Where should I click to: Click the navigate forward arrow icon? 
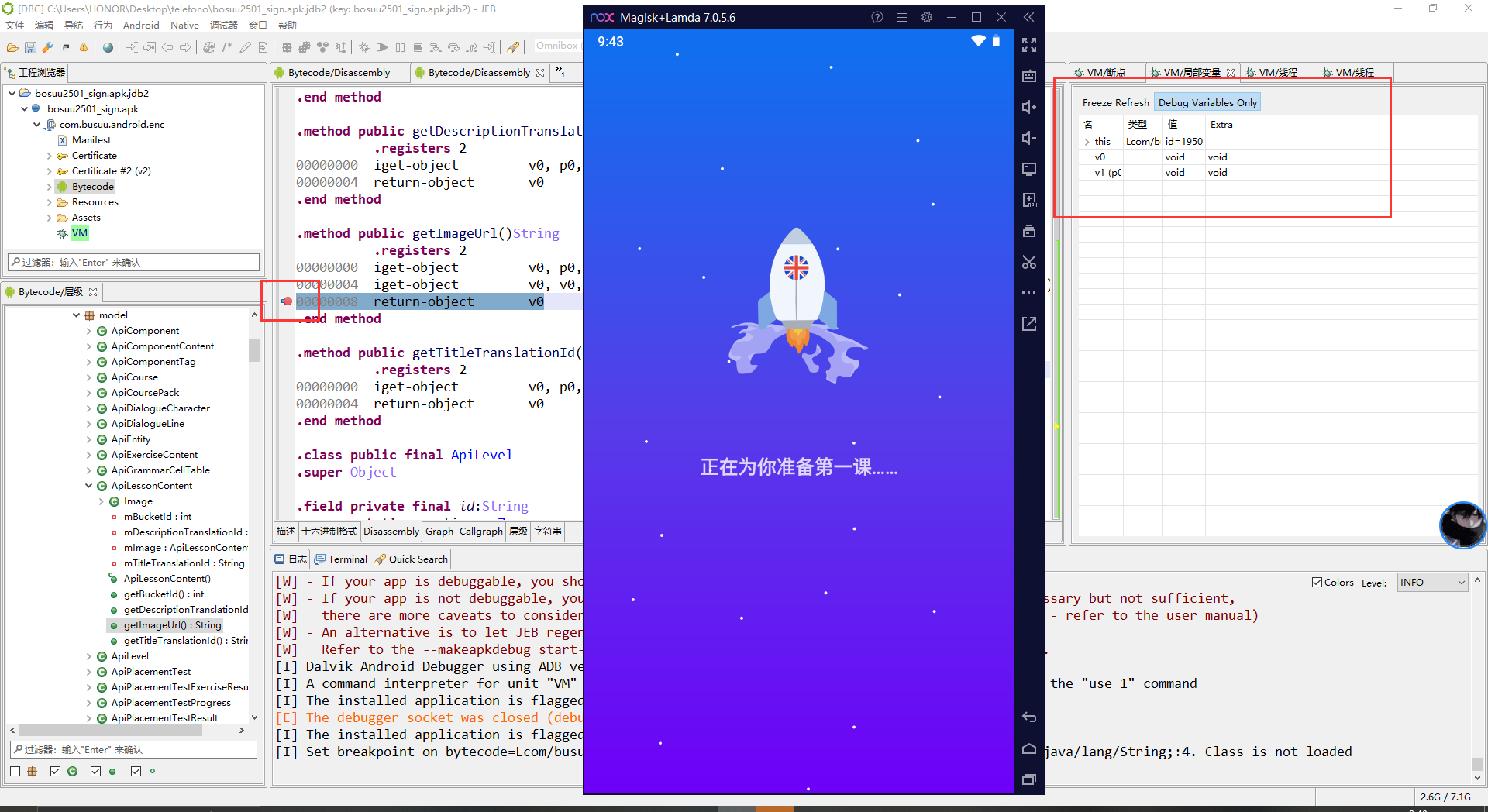[x=185, y=48]
